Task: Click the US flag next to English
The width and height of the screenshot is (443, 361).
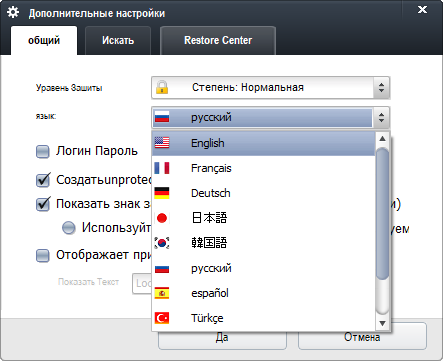Action: 162,143
